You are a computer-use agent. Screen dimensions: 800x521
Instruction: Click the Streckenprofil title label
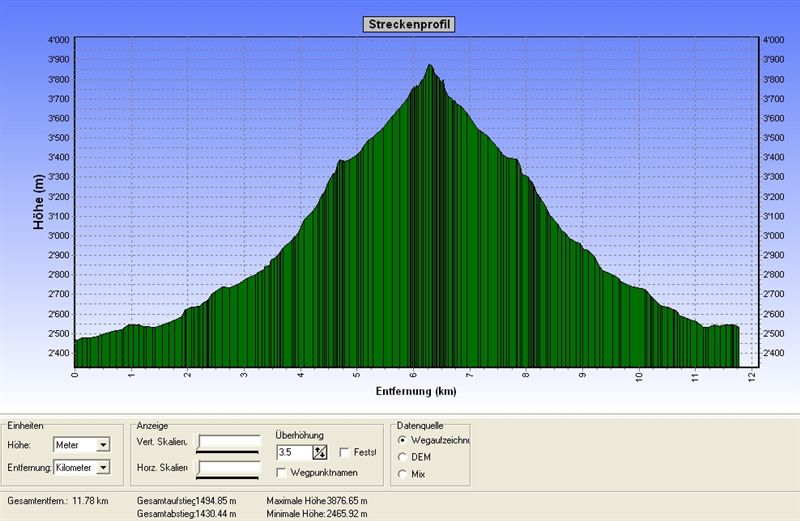(x=408, y=24)
